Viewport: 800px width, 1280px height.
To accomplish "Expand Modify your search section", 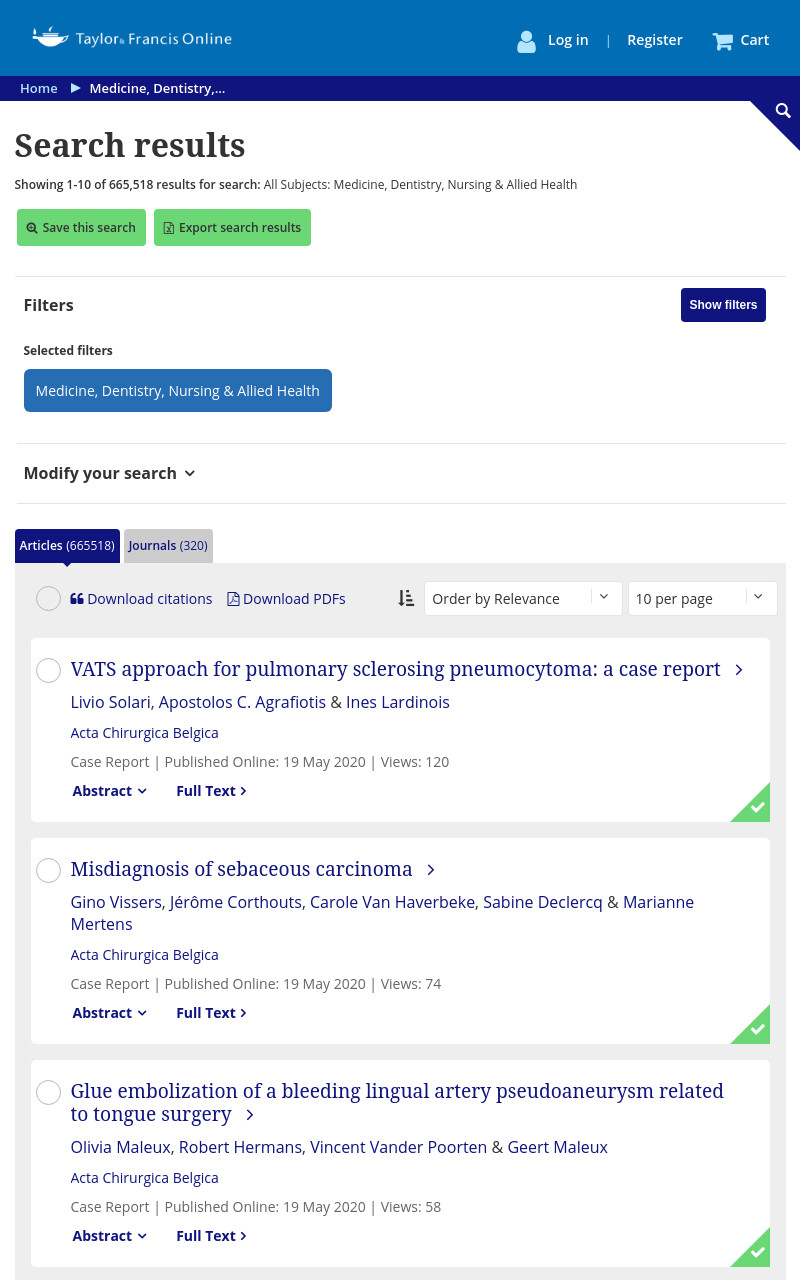I will coord(110,473).
